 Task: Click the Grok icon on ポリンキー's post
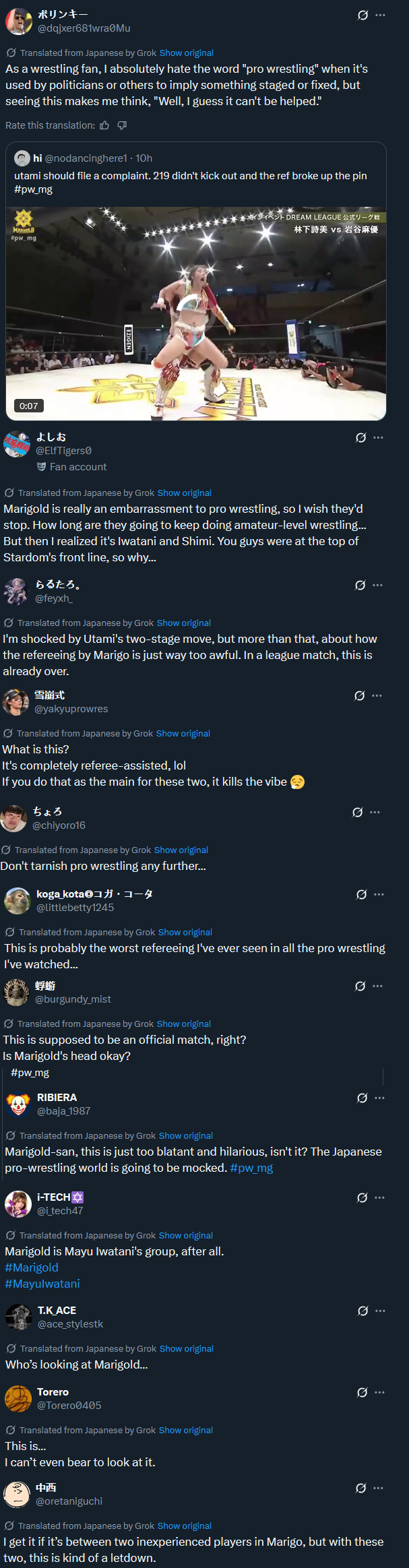click(363, 15)
